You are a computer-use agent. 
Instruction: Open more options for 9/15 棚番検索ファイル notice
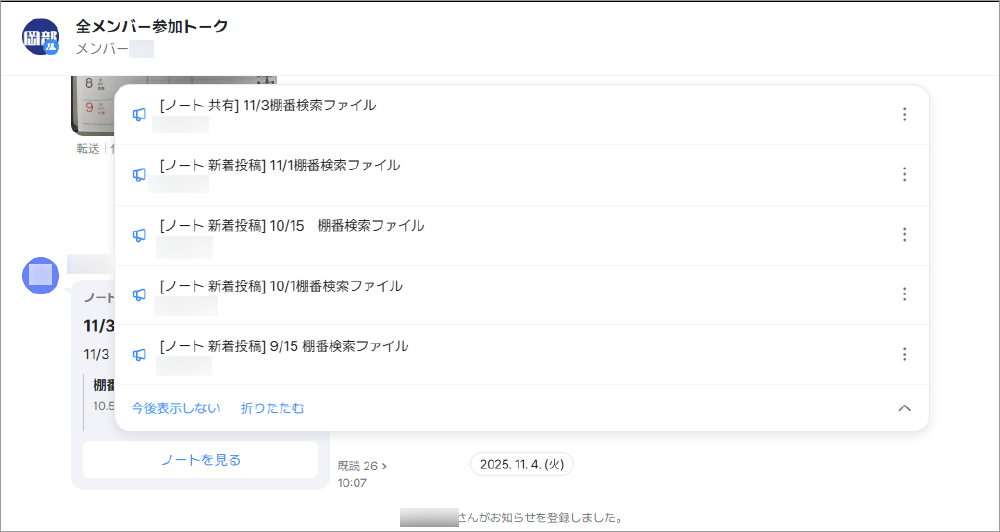904,354
